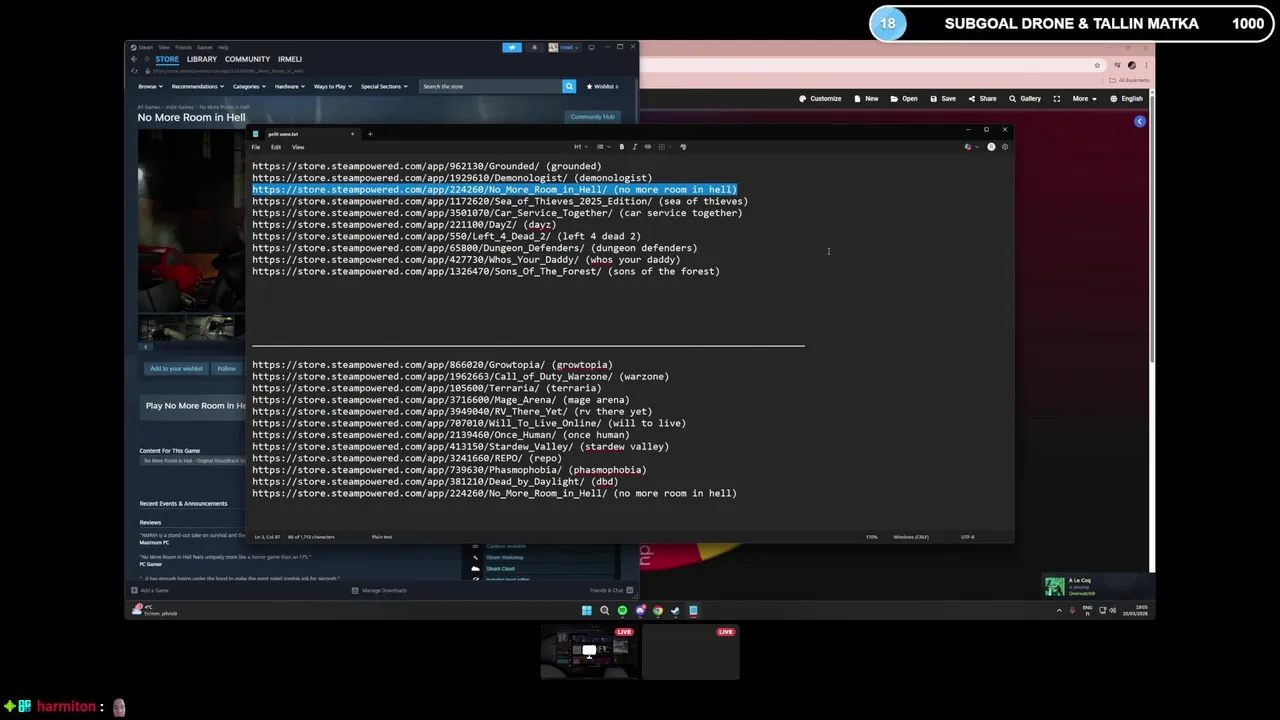Click Add to your wishlist
Viewport: 1280px width, 720px height.
[x=176, y=369]
